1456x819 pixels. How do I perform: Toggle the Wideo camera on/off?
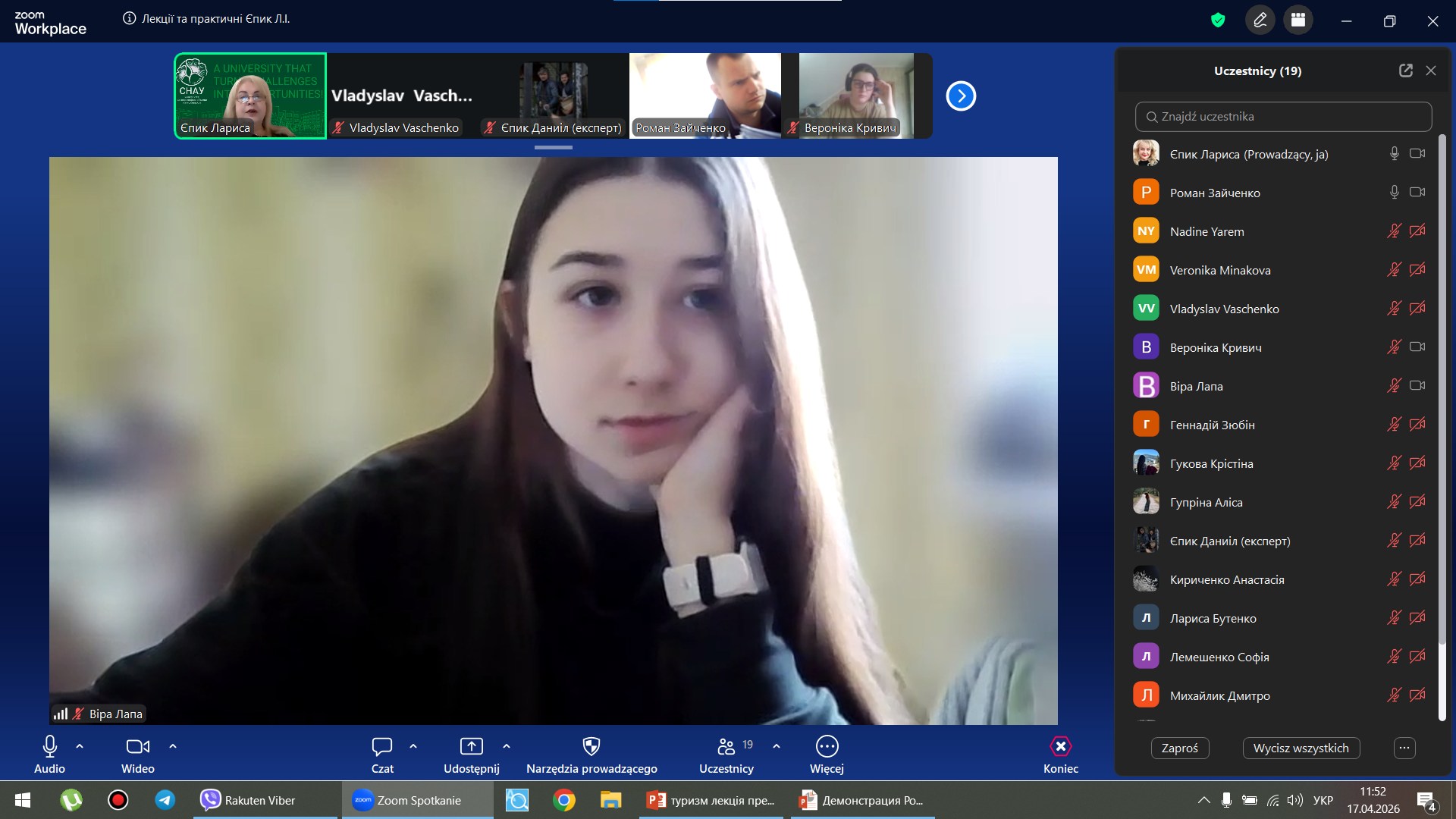(x=137, y=746)
